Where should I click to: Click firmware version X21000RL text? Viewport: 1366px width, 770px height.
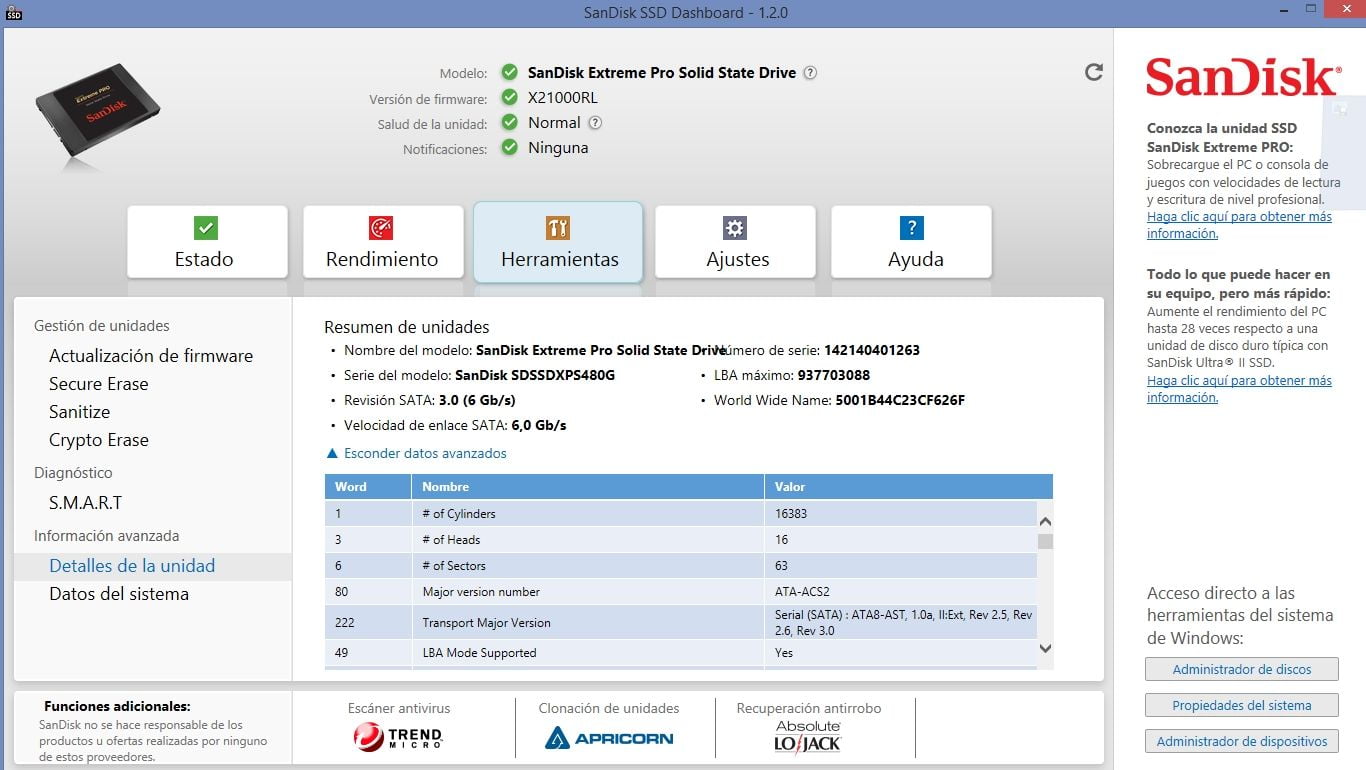click(563, 98)
